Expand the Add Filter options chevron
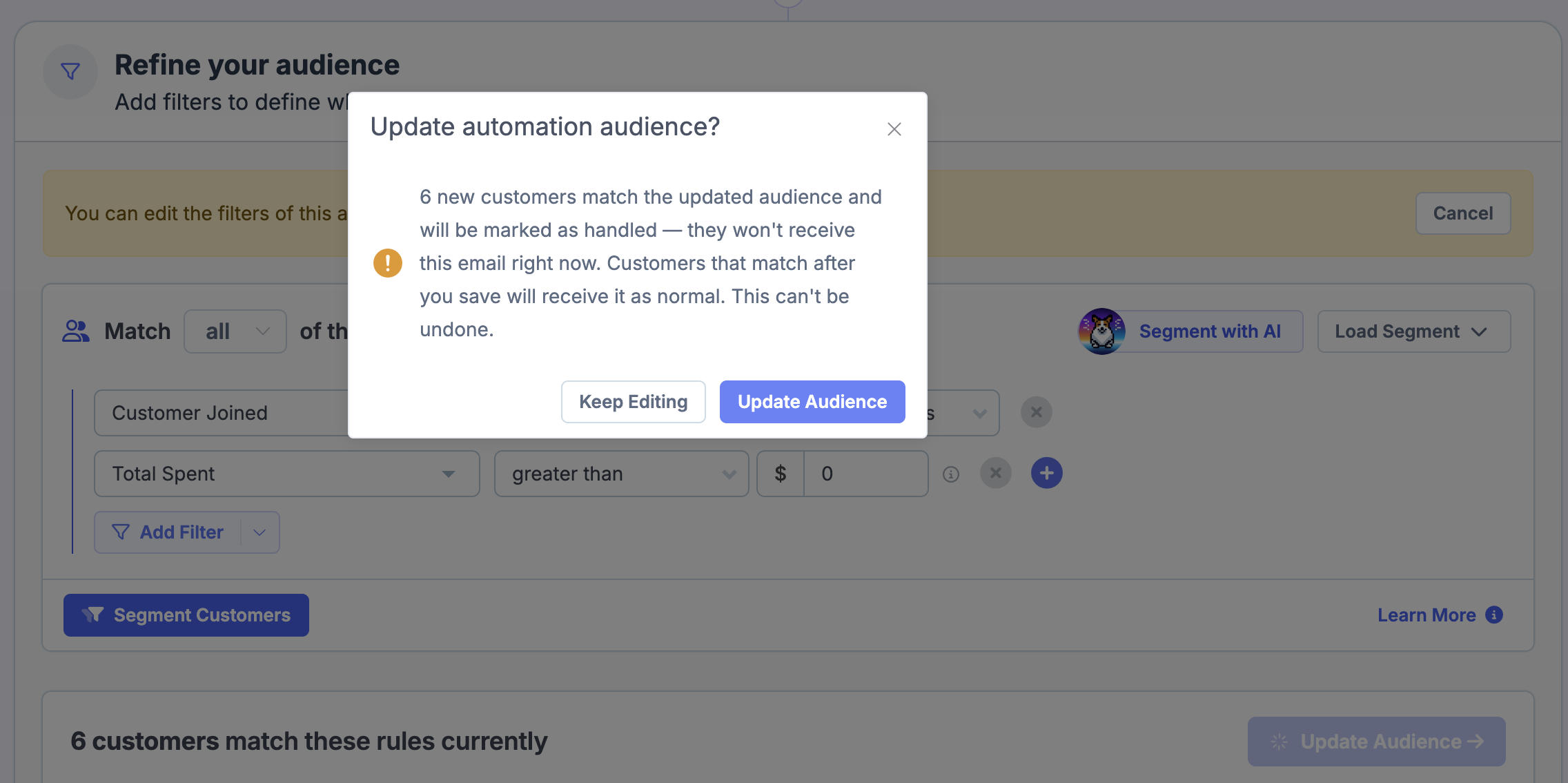Viewport: 1568px width, 783px height. pos(259,532)
